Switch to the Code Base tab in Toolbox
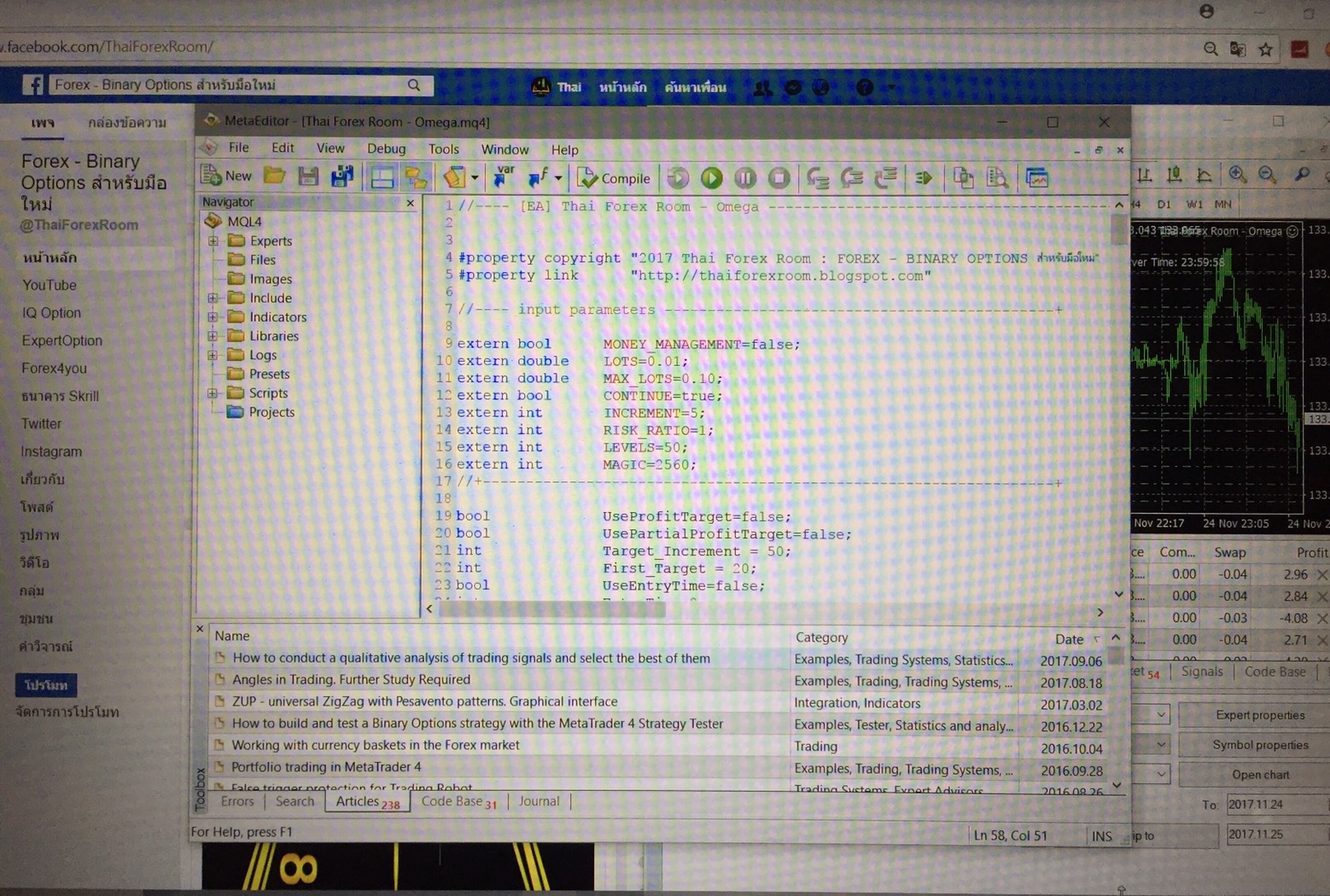 pos(458,801)
